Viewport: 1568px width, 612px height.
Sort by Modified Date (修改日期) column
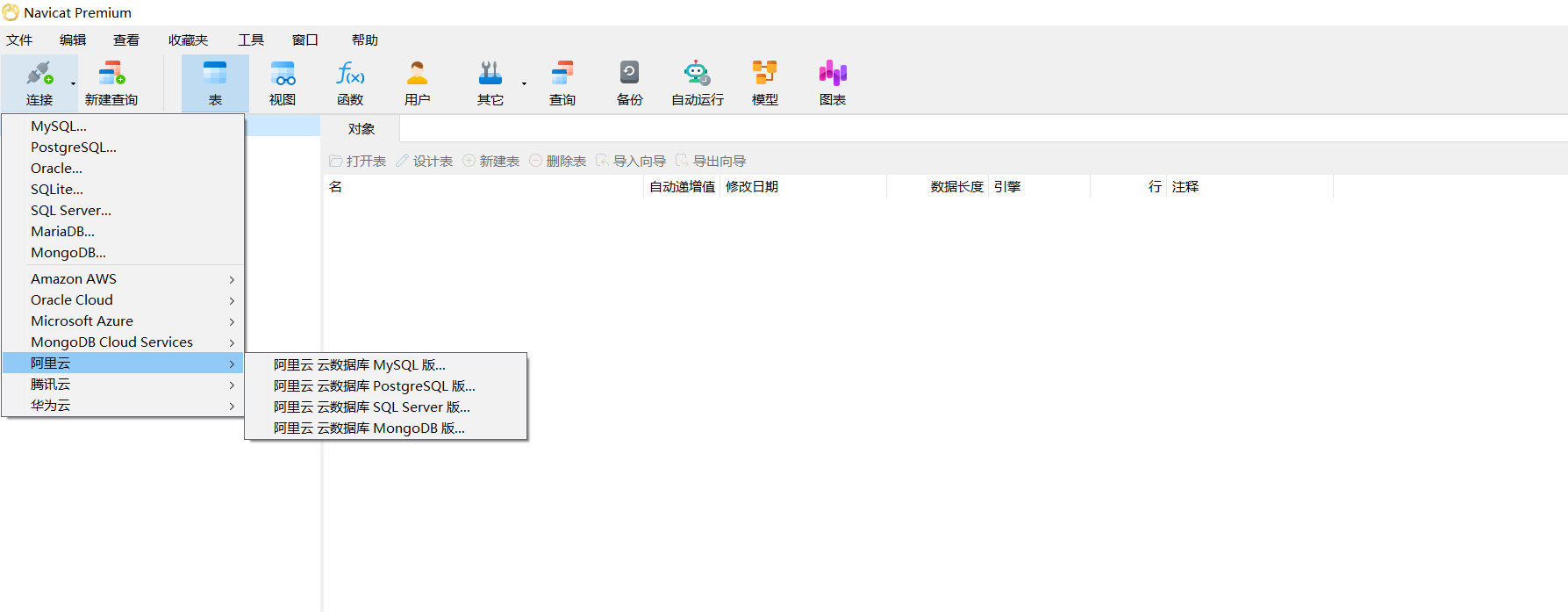[x=803, y=187]
